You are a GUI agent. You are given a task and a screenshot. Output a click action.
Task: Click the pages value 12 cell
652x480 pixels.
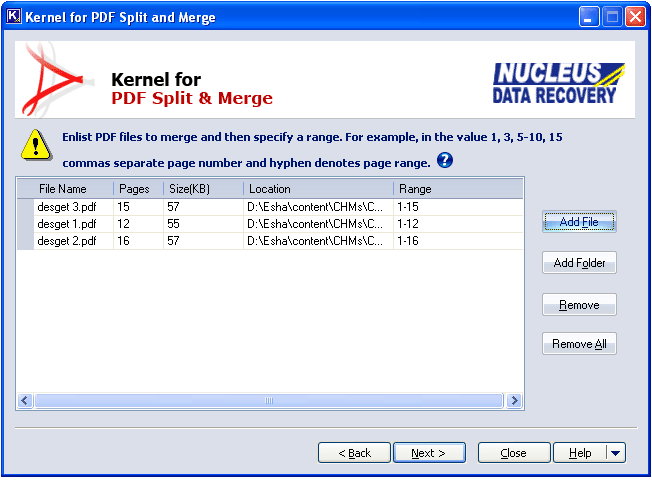[x=138, y=224]
